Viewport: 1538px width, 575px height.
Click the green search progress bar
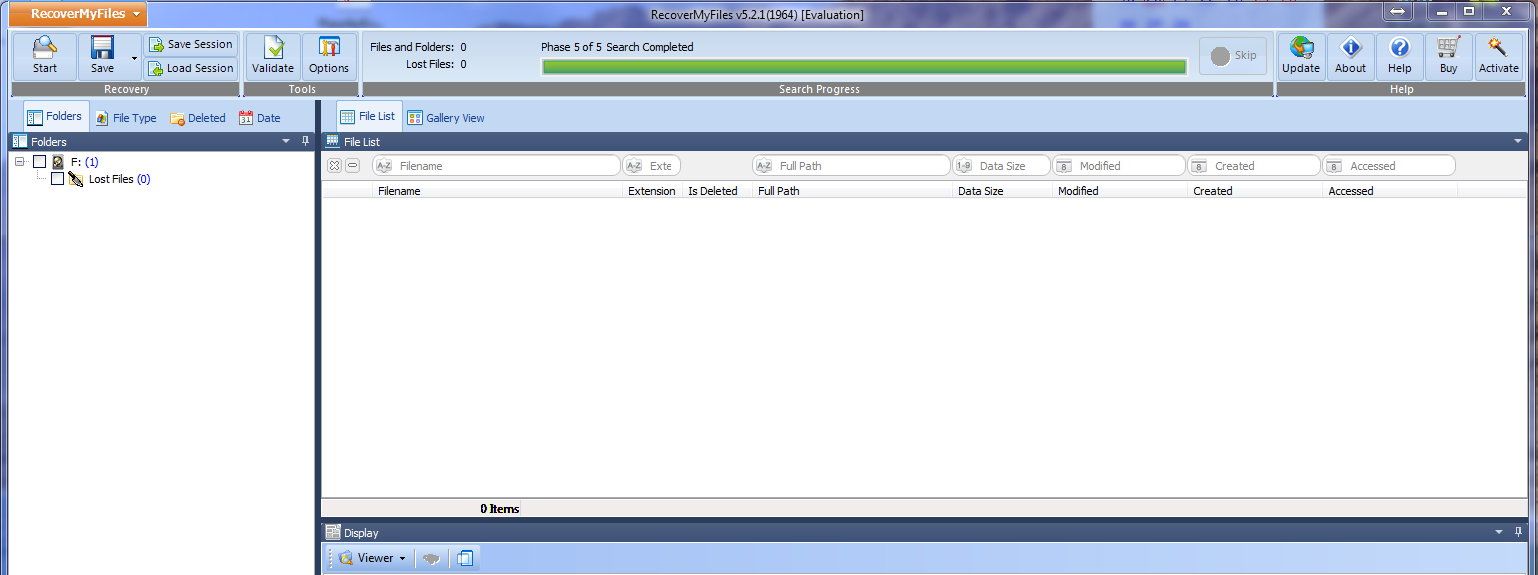[864, 67]
